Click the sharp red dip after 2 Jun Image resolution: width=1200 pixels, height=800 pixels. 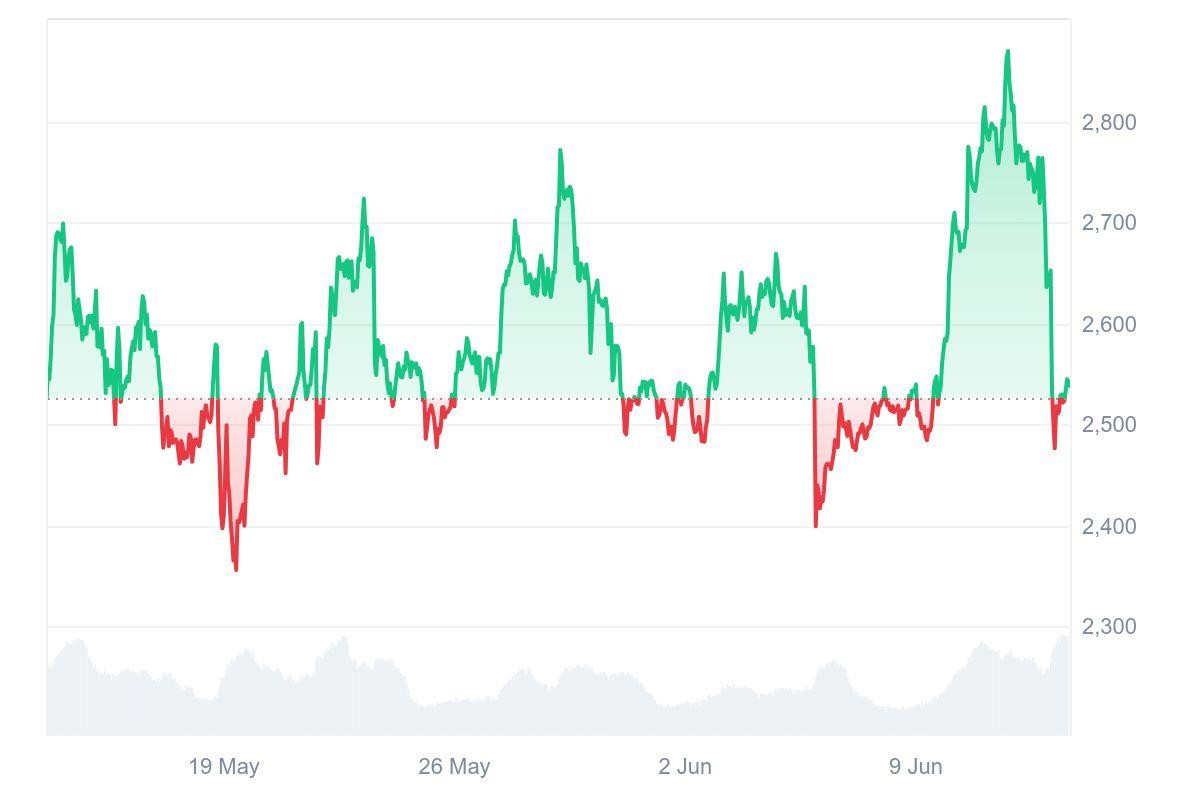(x=816, y=524)
